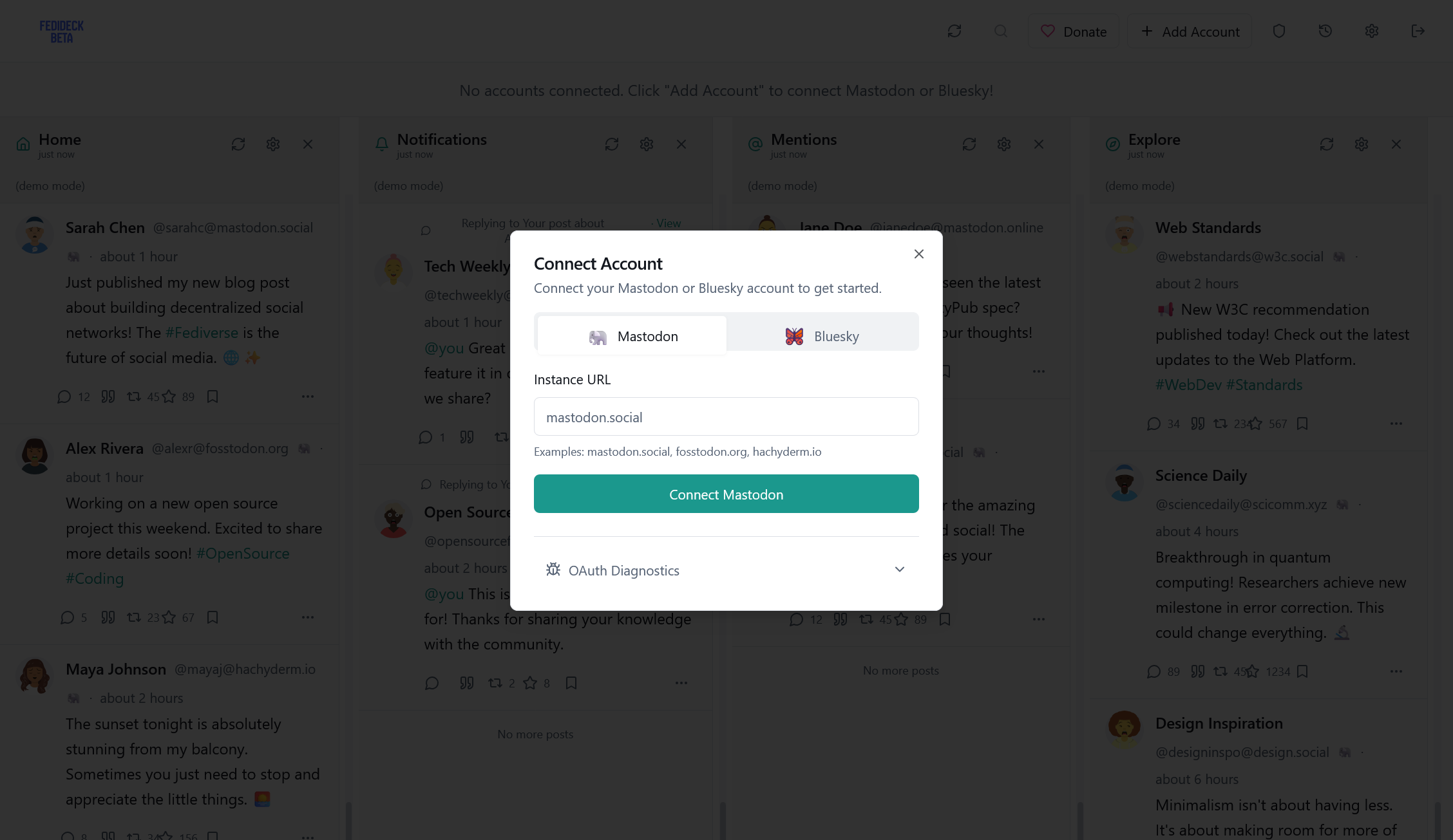Close the Connect Account dialog
The width and height of the screenshot is (1453, 840).
[919, 254]
